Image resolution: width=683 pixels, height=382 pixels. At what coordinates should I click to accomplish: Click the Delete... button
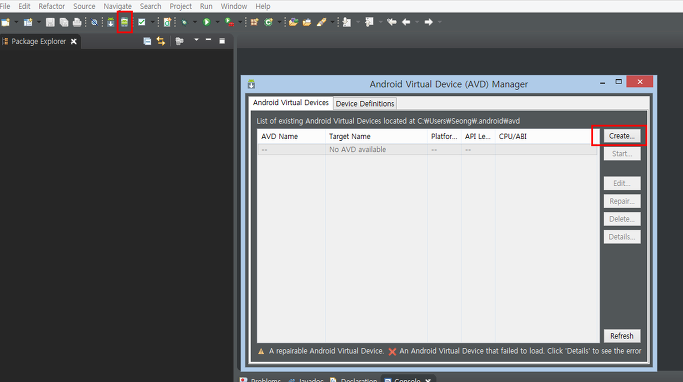click(x=622, y=219)
